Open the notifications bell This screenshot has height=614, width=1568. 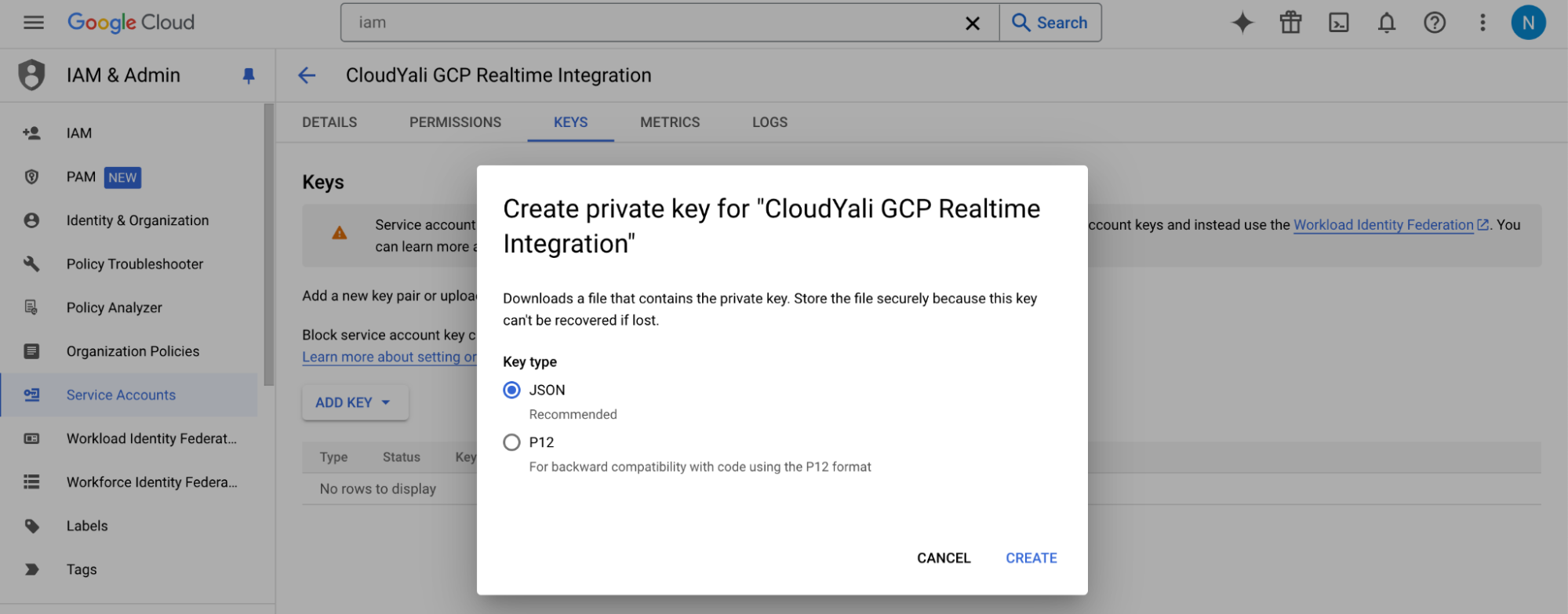(1387, 23)
